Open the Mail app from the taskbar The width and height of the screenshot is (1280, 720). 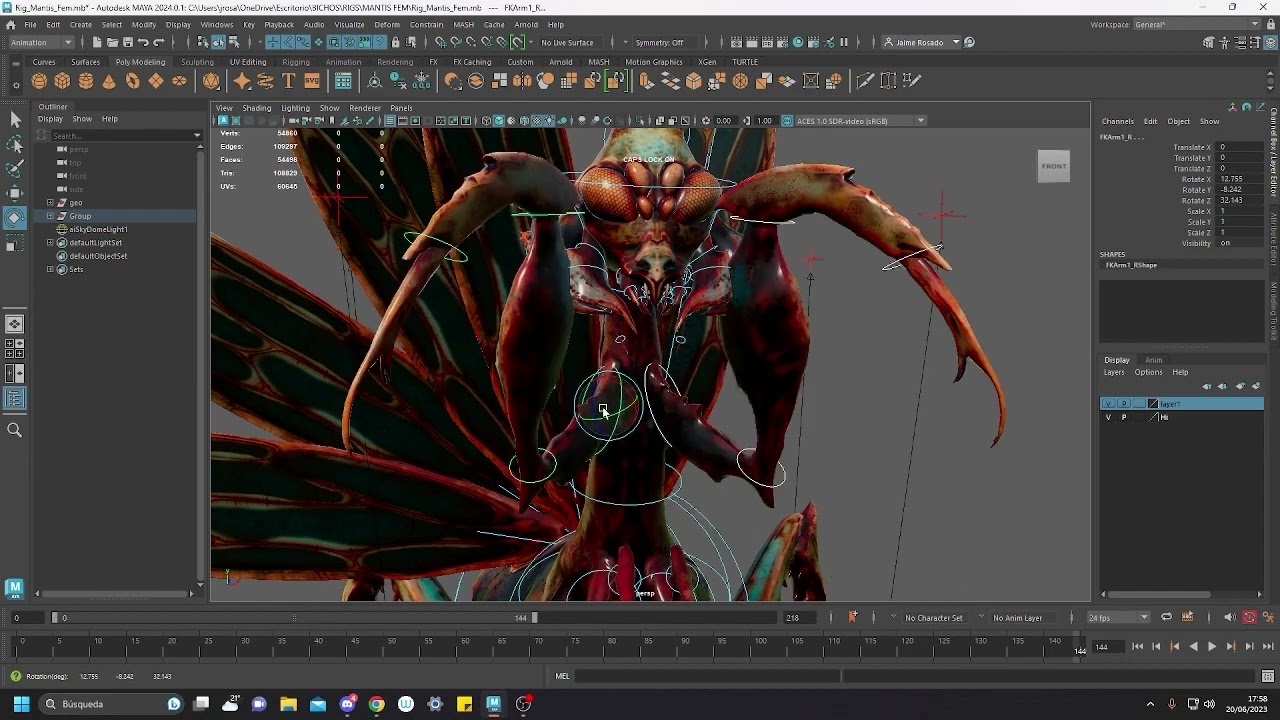[318, 704]
